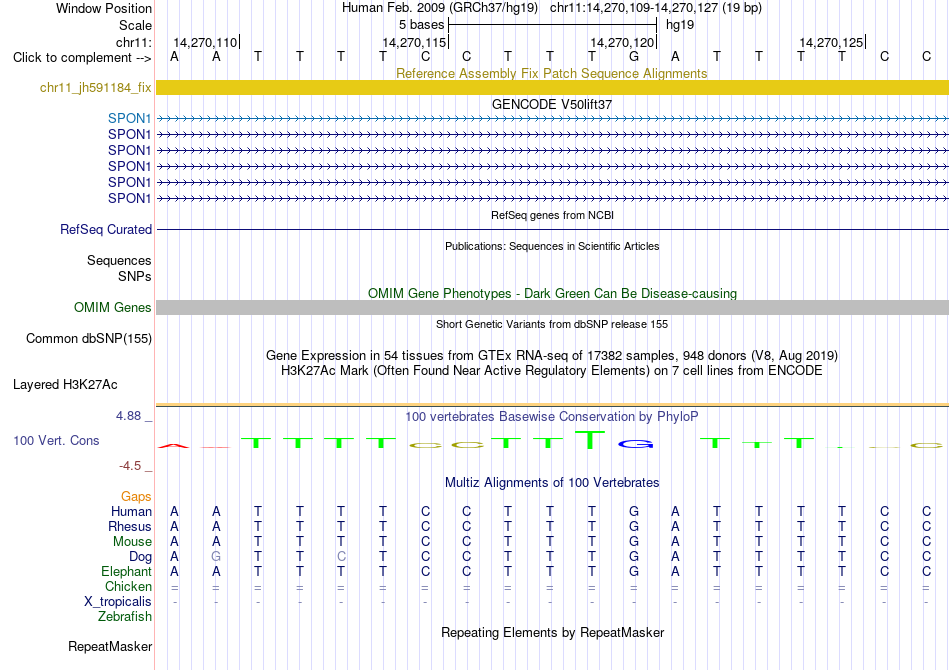Click the Window Position label

tap(104, 8)
